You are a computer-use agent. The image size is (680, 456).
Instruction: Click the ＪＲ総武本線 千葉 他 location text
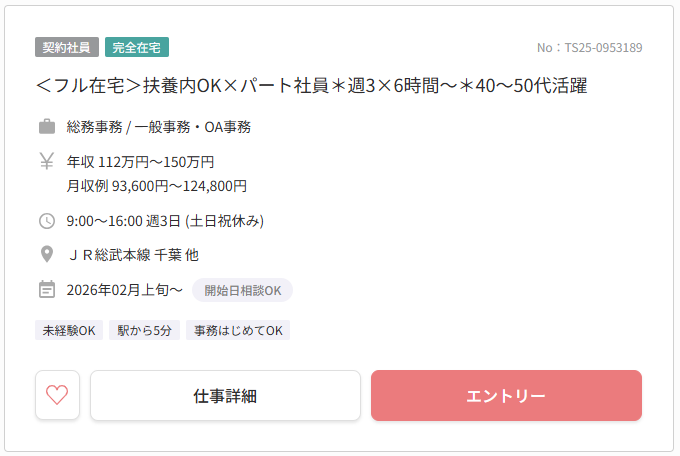pyautogui.click(x=133, y=255)
